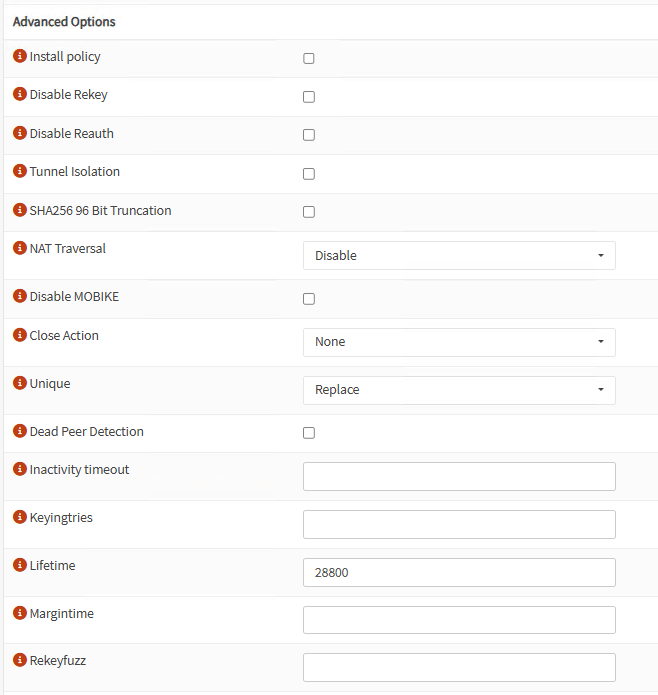Open help icon beside Rekeyfuzz

[x=20, y=660]
